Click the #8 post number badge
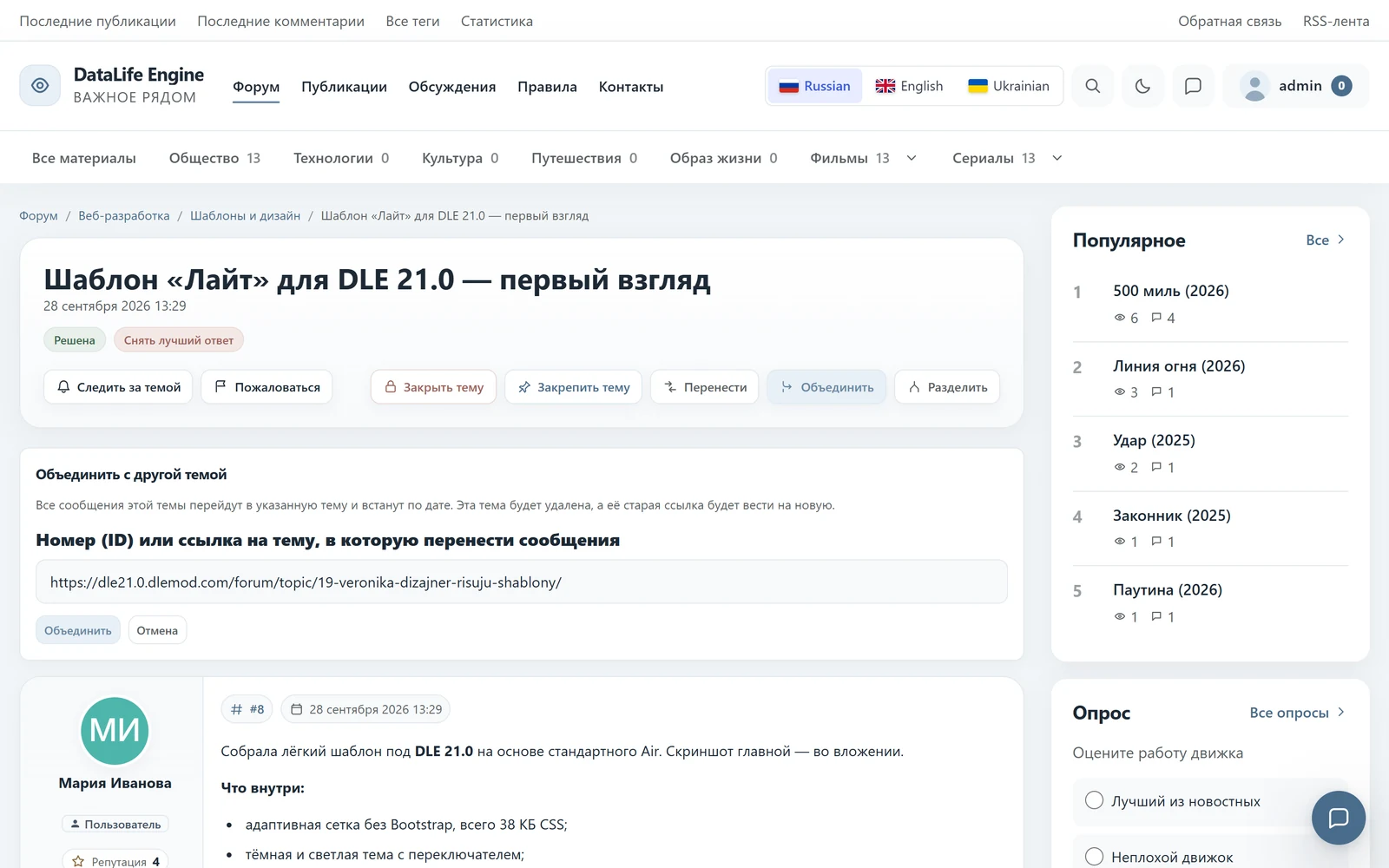 point(247,709)
